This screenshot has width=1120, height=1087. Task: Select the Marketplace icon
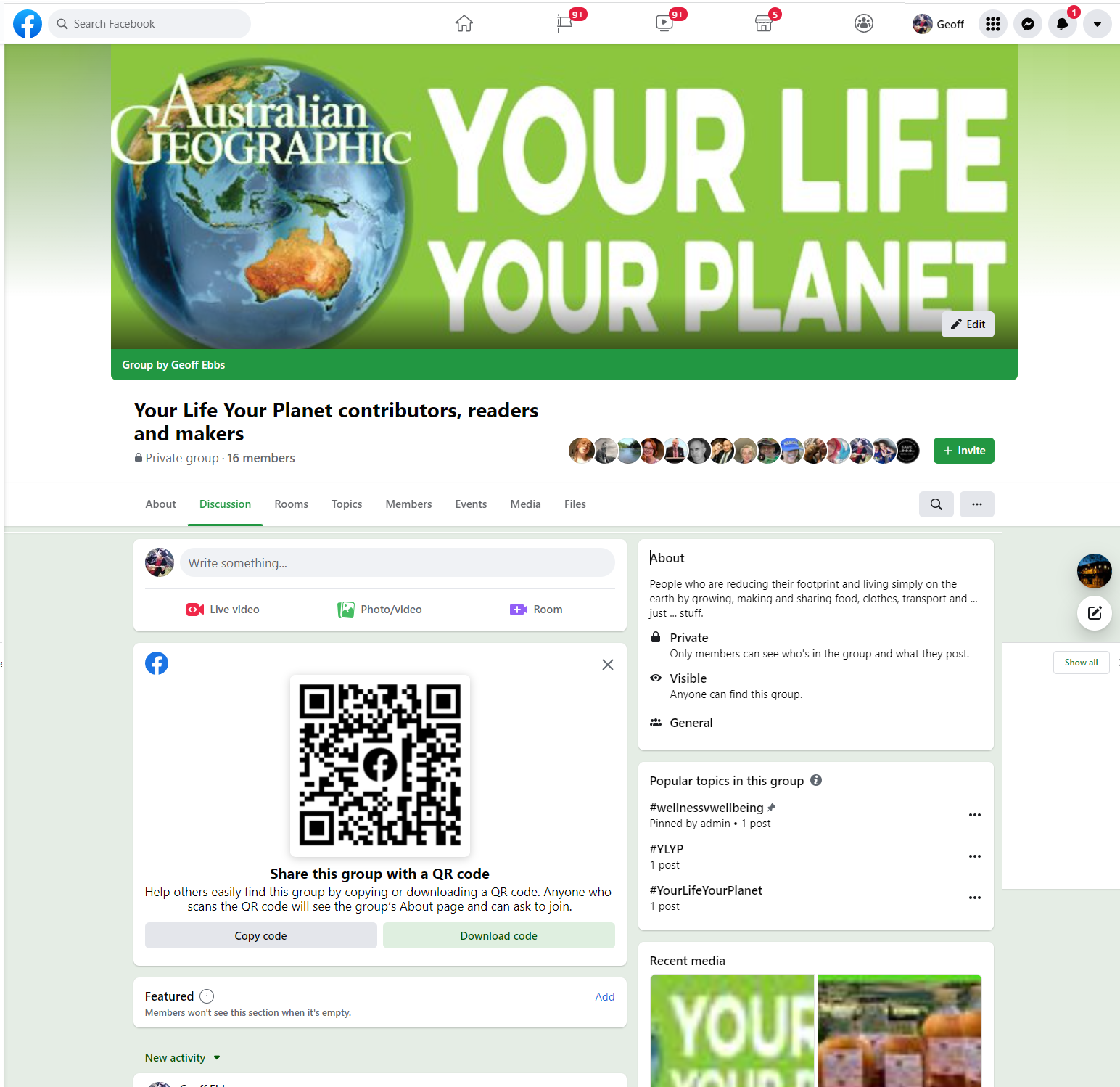(763, 23)
